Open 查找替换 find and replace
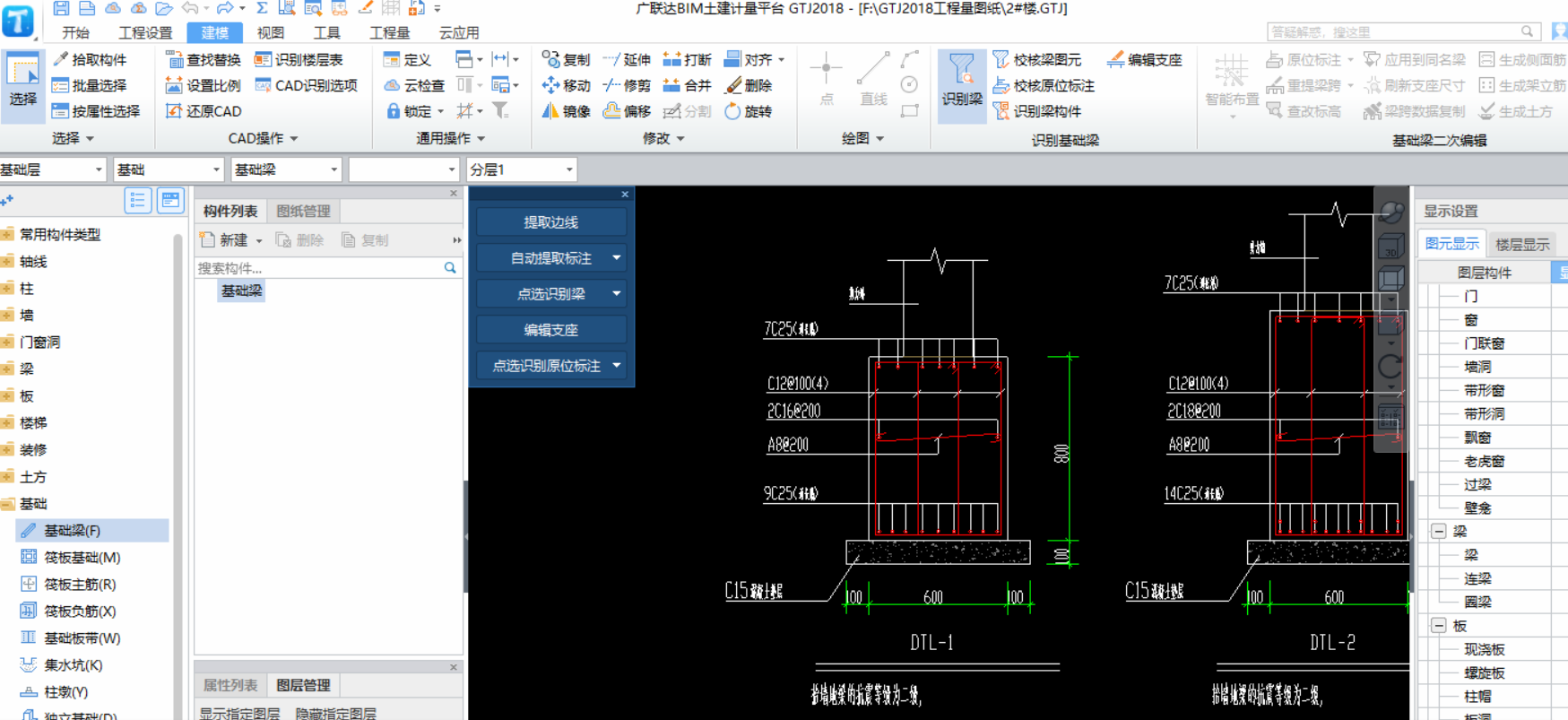This screenshot has width=1568, height=720. pos(204,59)
